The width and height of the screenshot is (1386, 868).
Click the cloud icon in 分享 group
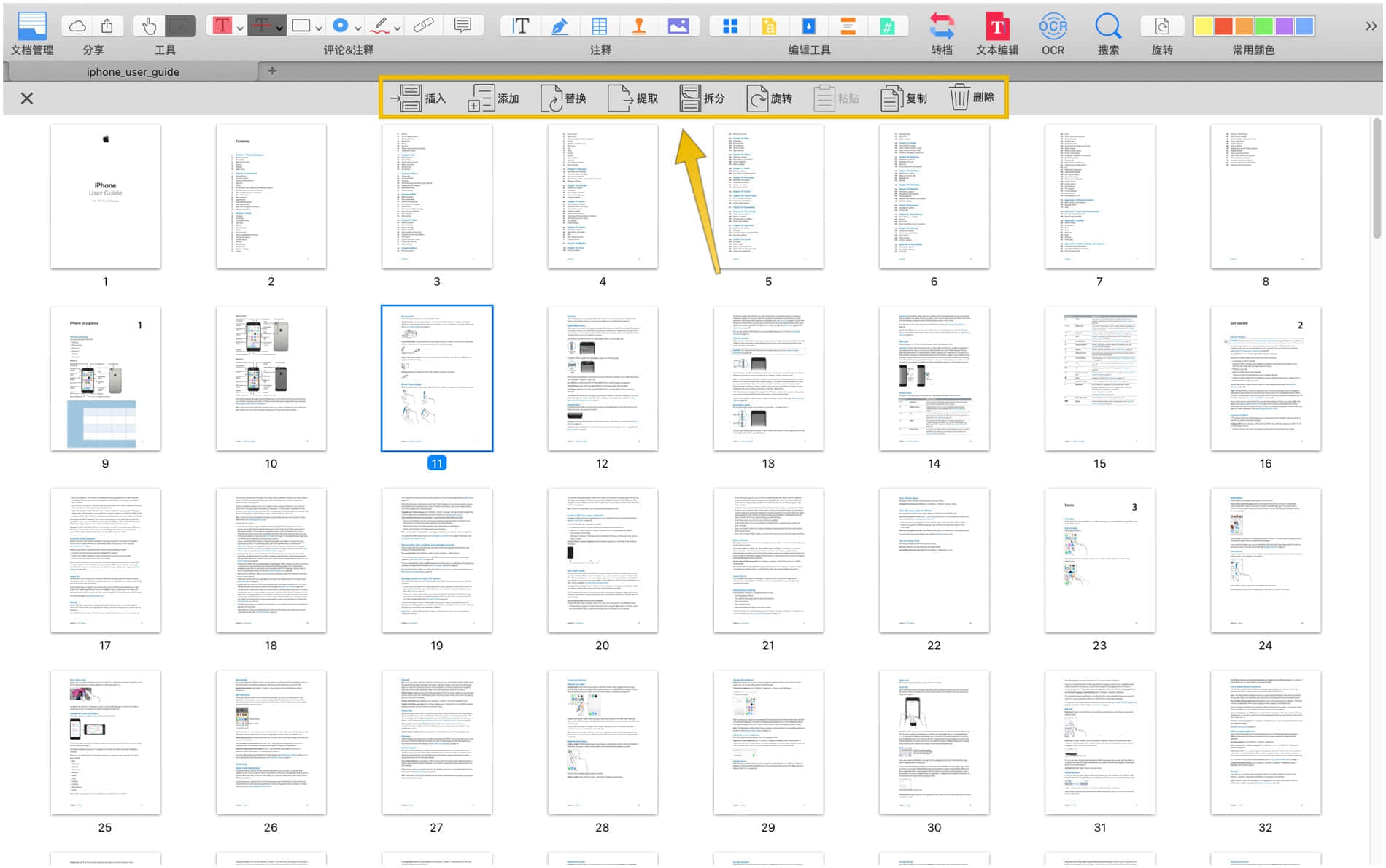click(x=77, y=26)
